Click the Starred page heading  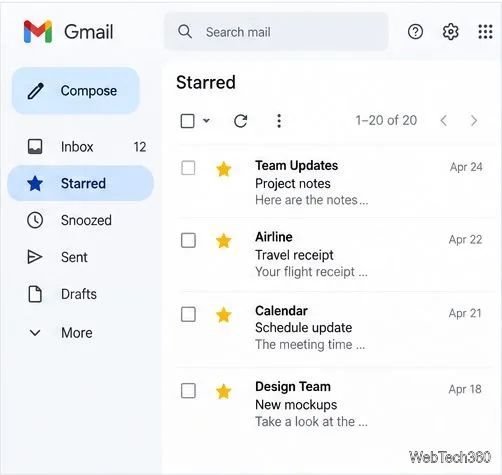[x=206, y=82]
